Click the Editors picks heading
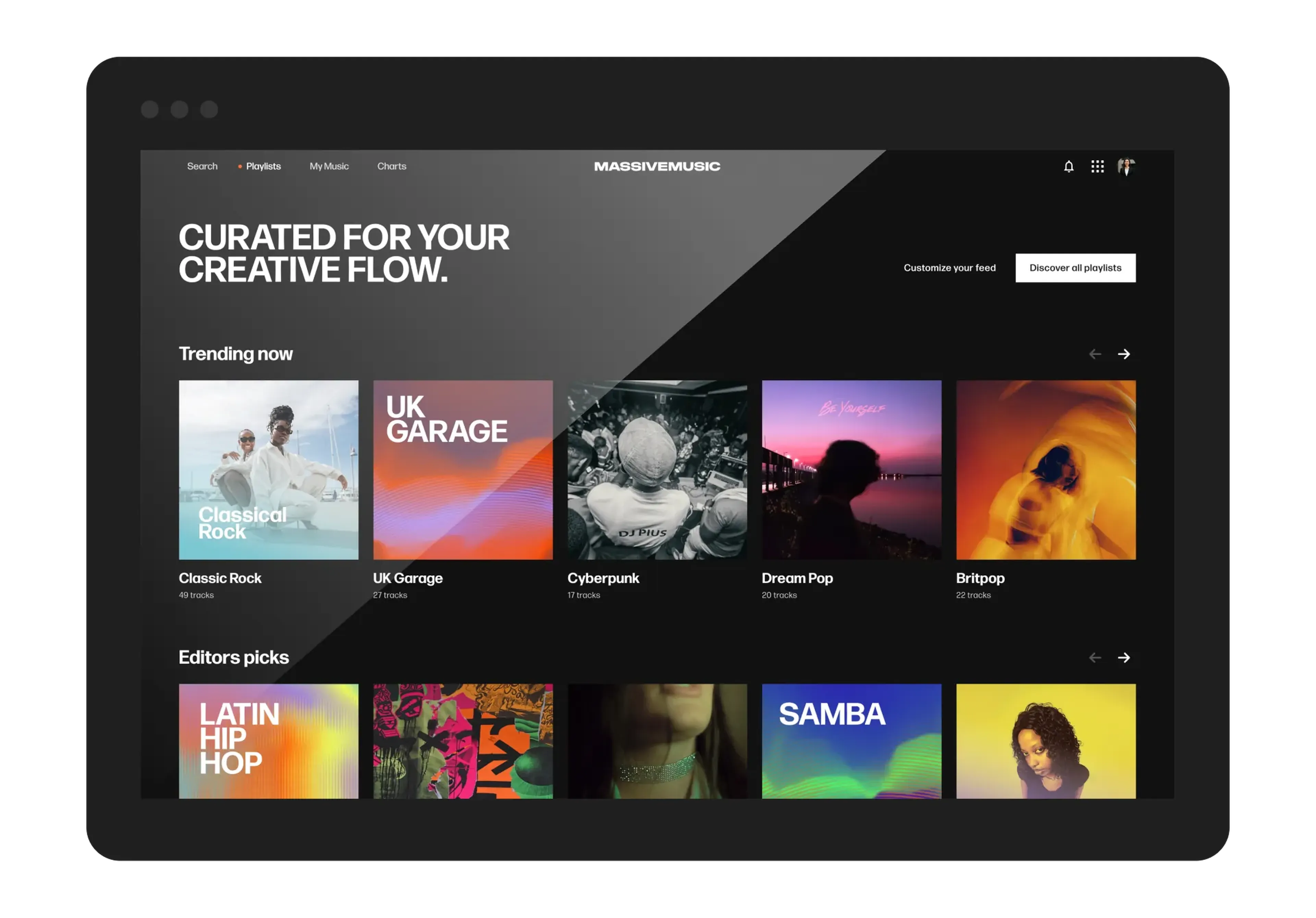Image resolution: width=1316 pixels, height=918 pixels. pyautogui.click(x=234, y=657)
